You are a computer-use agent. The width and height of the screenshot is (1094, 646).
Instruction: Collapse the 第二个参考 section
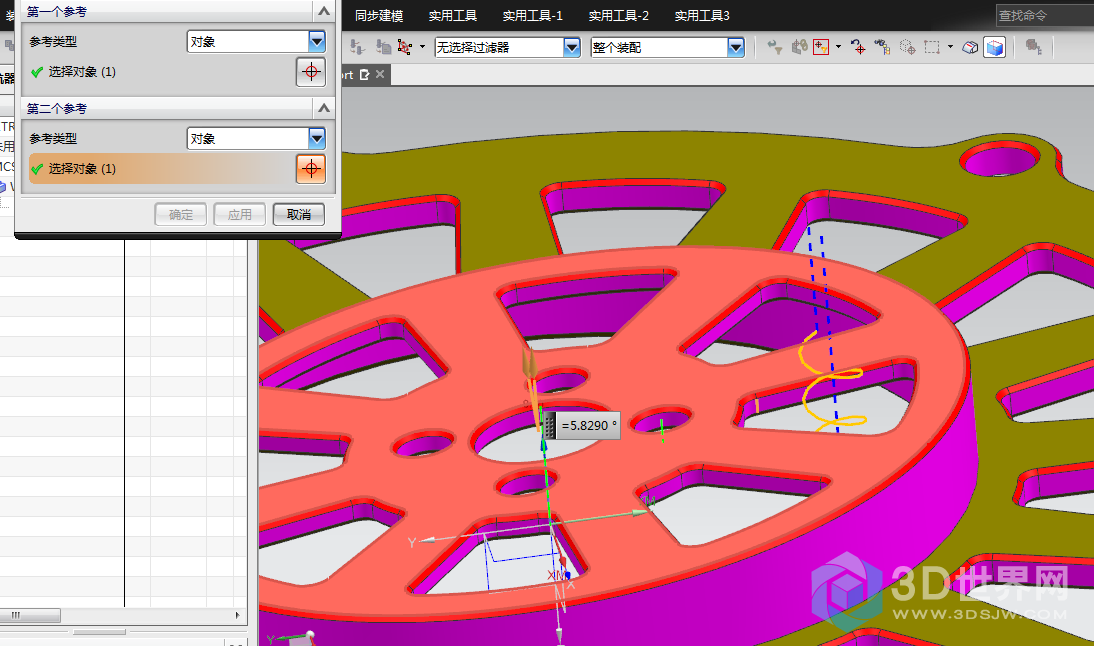click(x=324, y=108)
